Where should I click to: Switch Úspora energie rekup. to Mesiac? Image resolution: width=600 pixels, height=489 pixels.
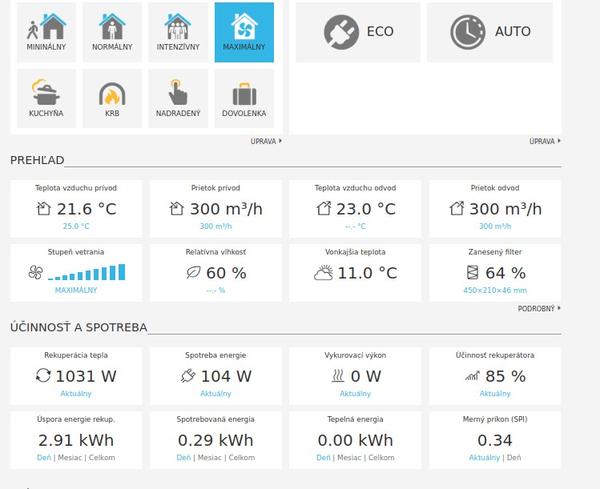[x=70, y=457]
